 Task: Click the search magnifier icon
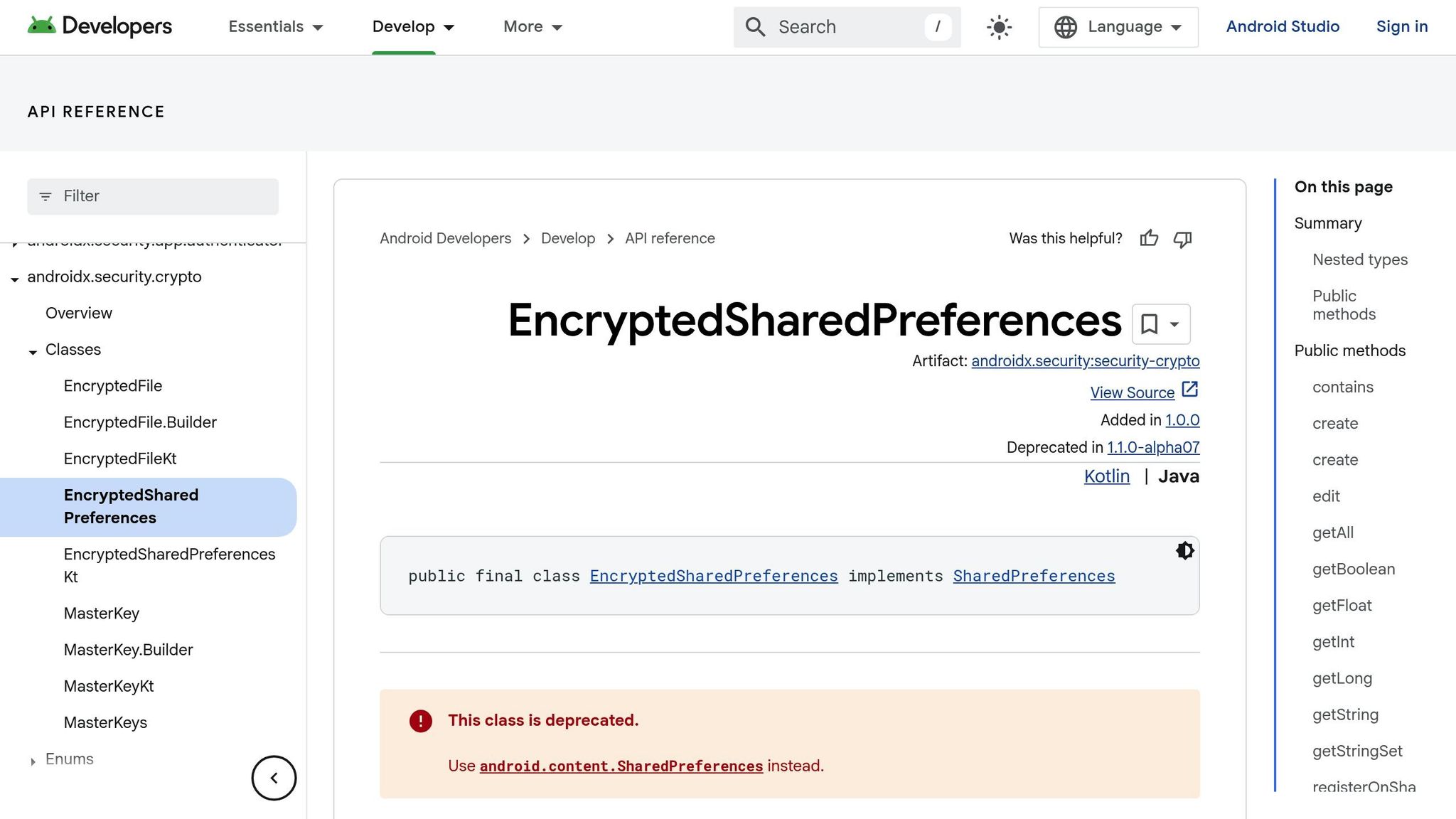[x=755, y=27]
